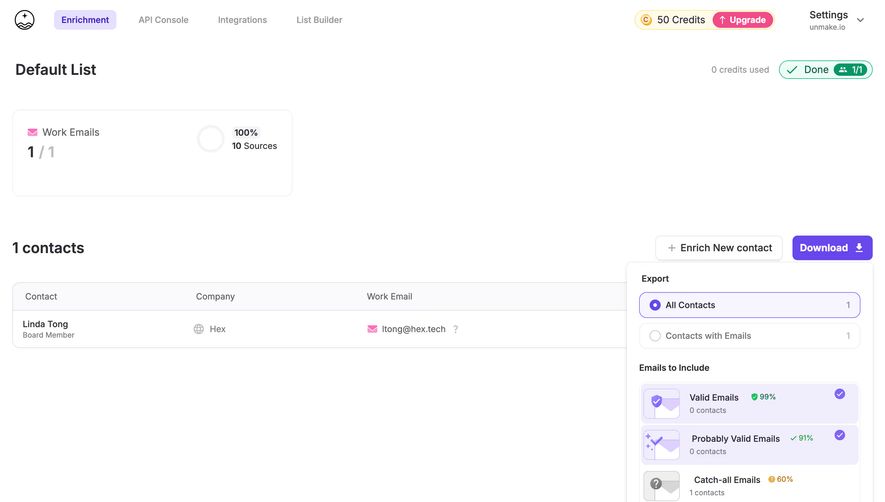Expand the Settings account dropdown
This screenshot has height=502, width=885.
click(x=836, y=20)
